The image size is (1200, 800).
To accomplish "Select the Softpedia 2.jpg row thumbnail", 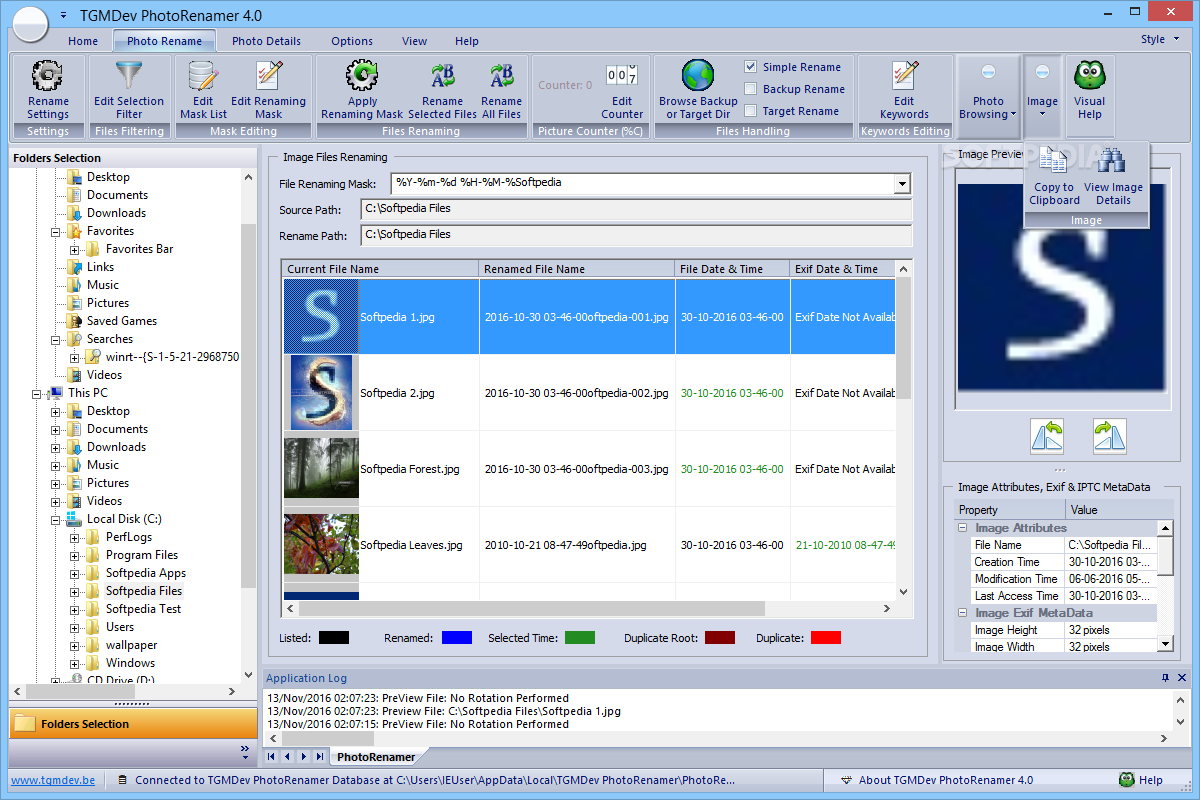I will click(x=321, y=392).
